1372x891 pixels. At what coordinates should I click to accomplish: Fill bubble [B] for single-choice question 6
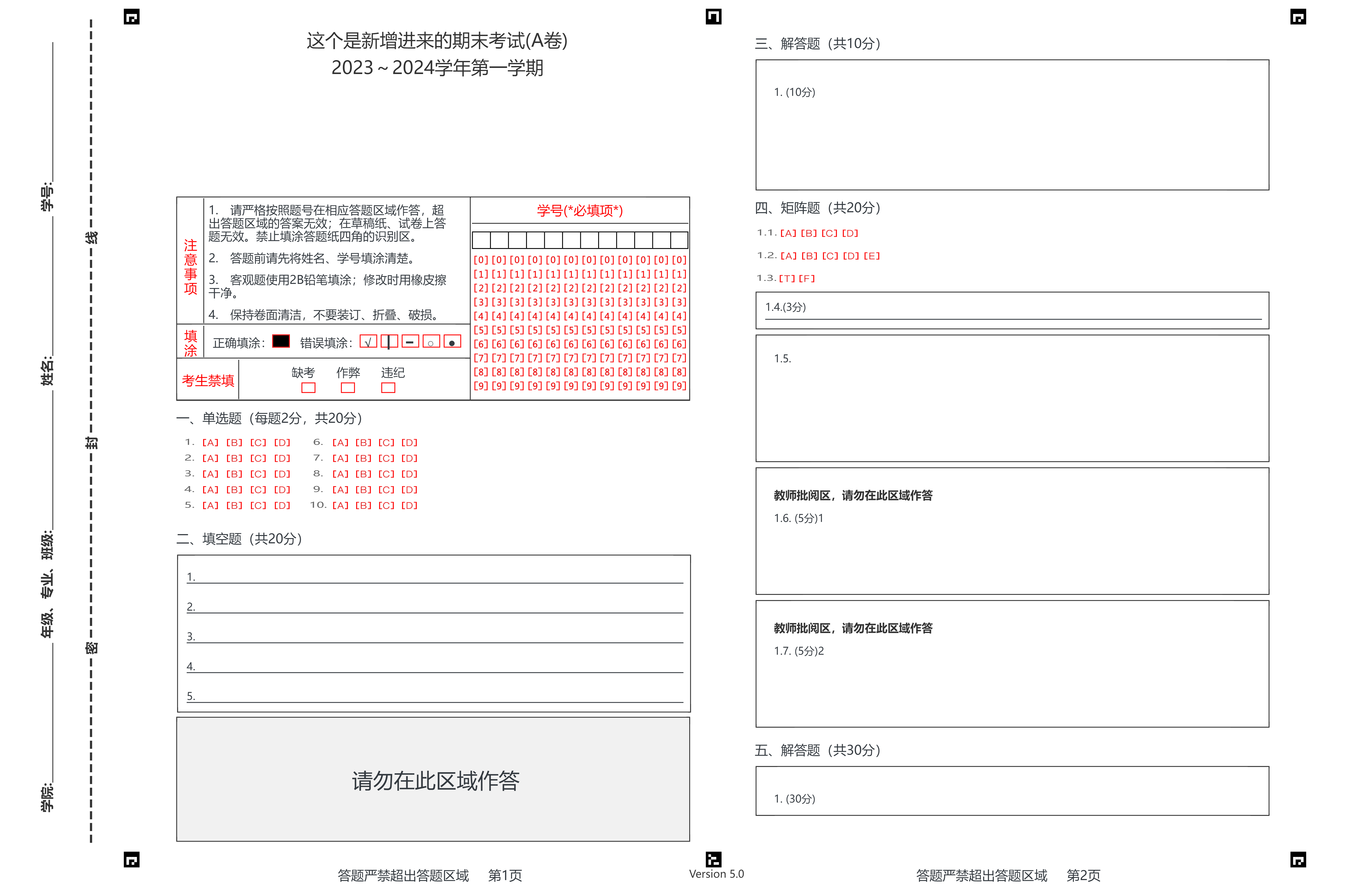click(x=363, y=443)
